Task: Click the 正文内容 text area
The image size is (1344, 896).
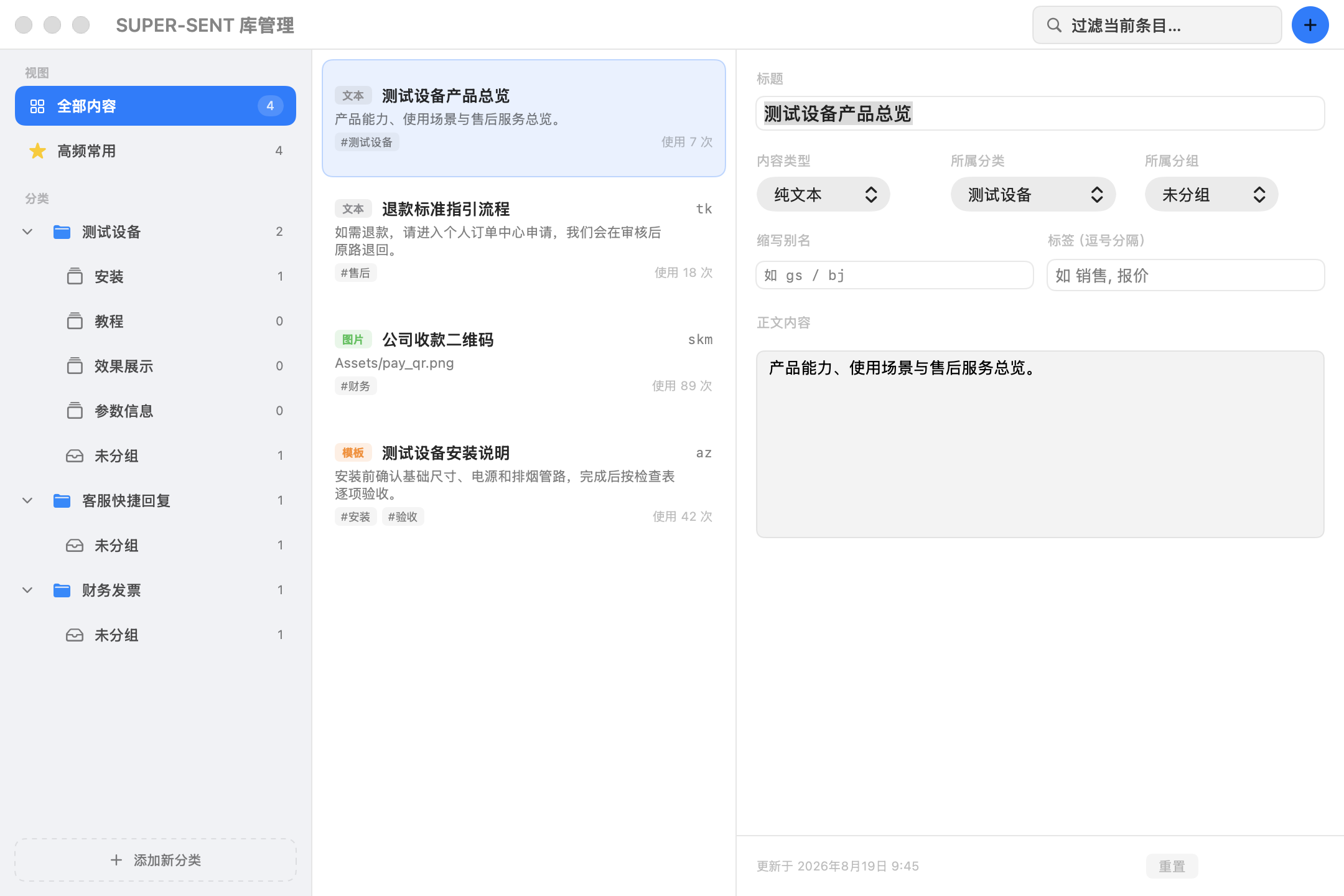Action: pyautogui.click(x=1040, y=444)
